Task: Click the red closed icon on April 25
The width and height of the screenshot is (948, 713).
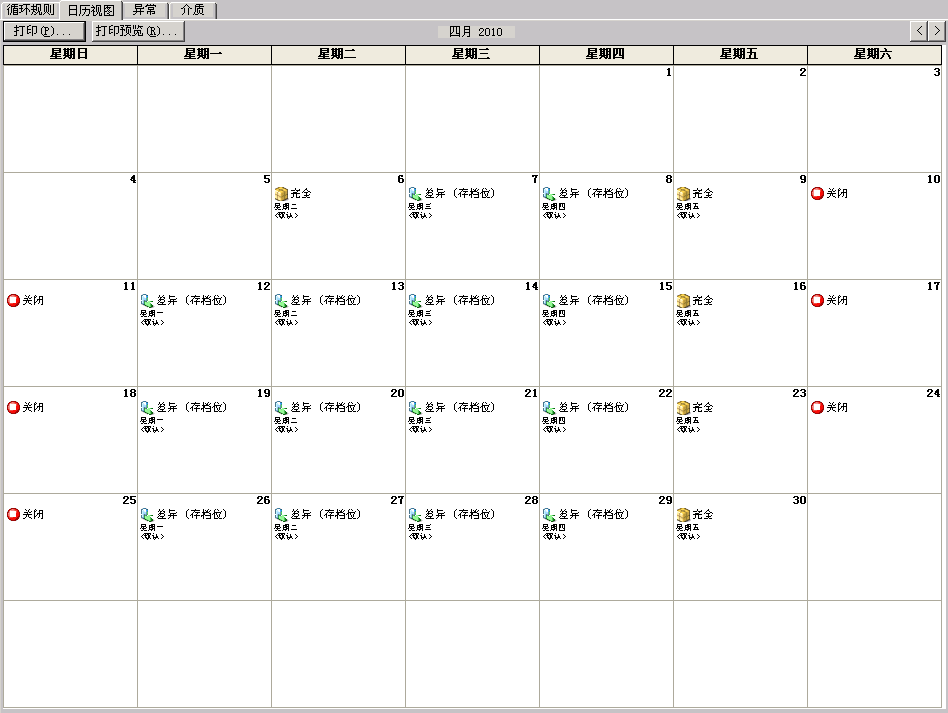Action: (13, 515)
